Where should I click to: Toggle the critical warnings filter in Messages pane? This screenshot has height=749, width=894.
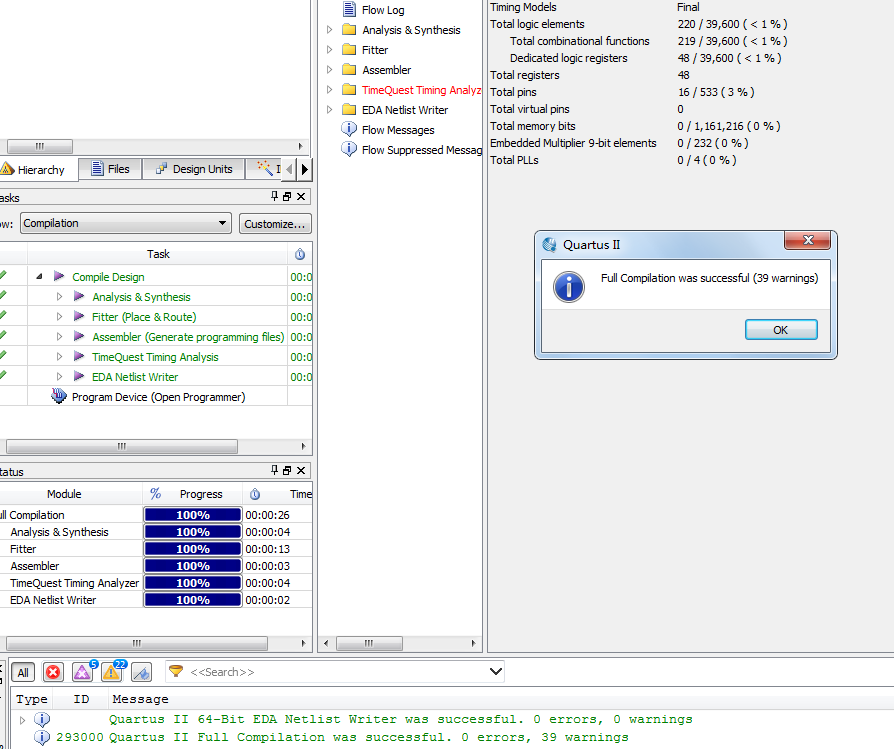[x=80, y=672]
